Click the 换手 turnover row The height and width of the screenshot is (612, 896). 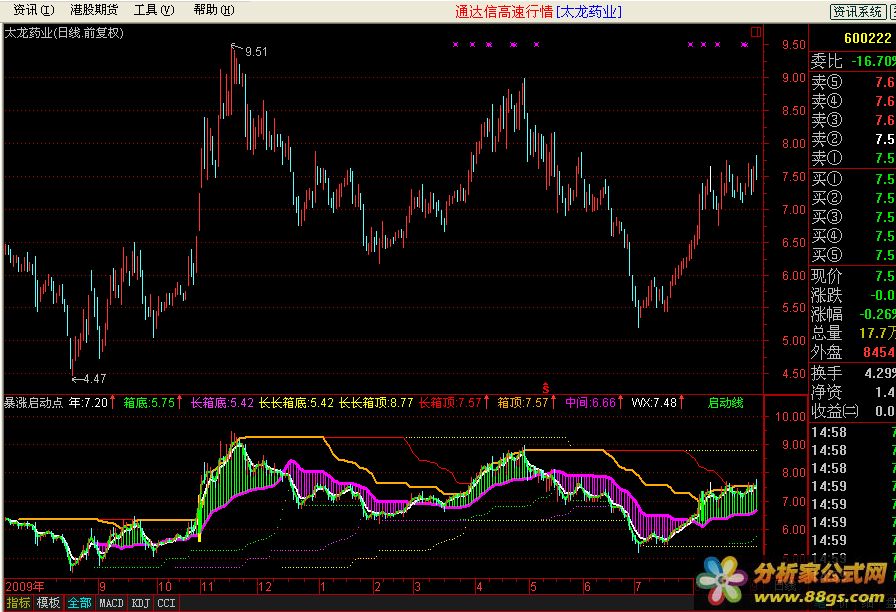[853, 373]
